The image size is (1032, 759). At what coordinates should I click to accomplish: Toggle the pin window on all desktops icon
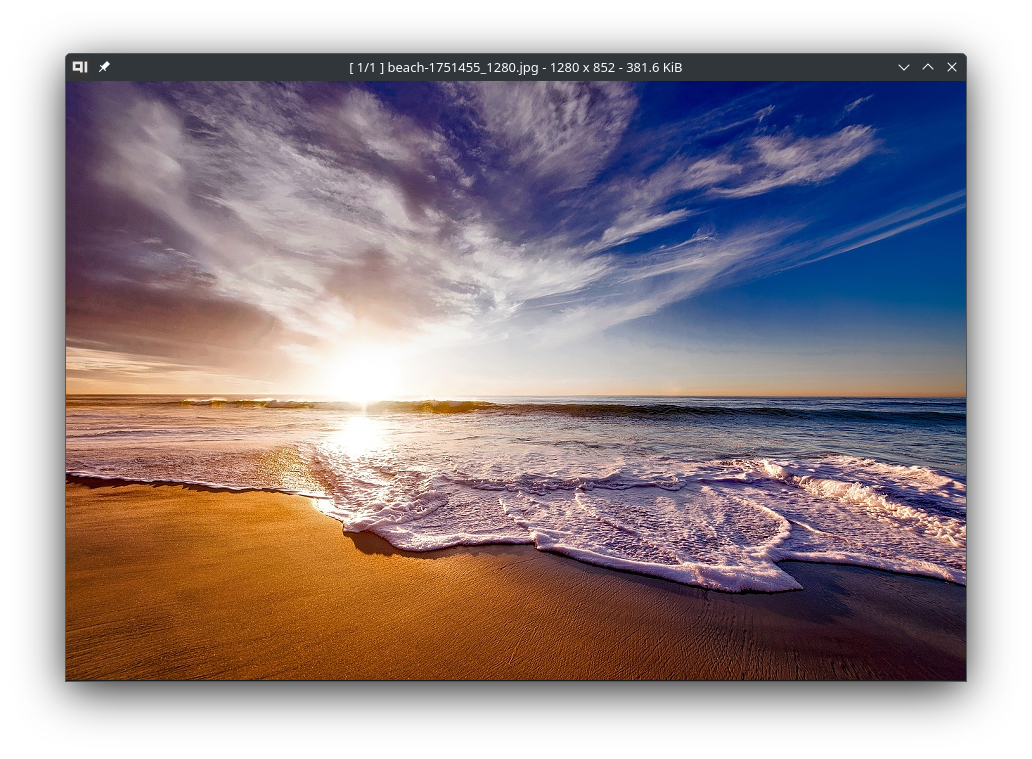104,67
